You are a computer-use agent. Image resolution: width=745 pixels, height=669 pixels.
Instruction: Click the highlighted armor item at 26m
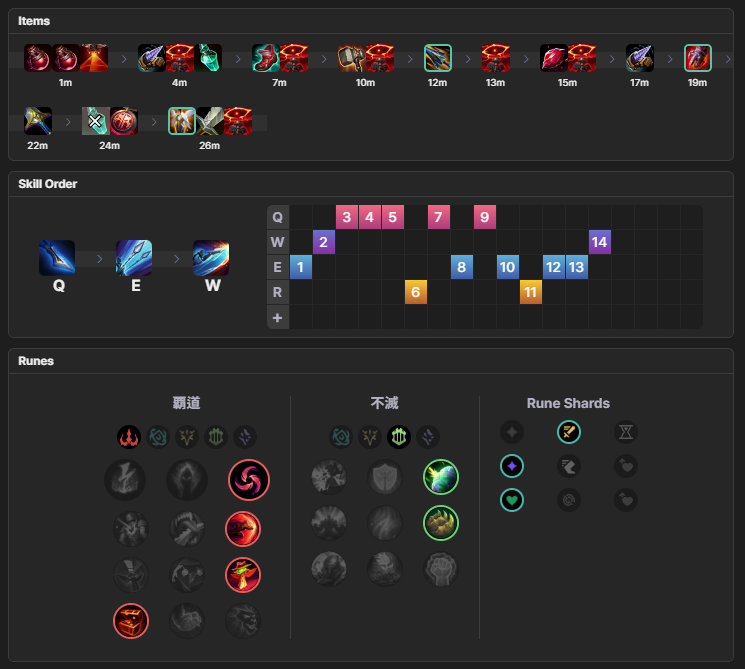[x=181, y=121]
